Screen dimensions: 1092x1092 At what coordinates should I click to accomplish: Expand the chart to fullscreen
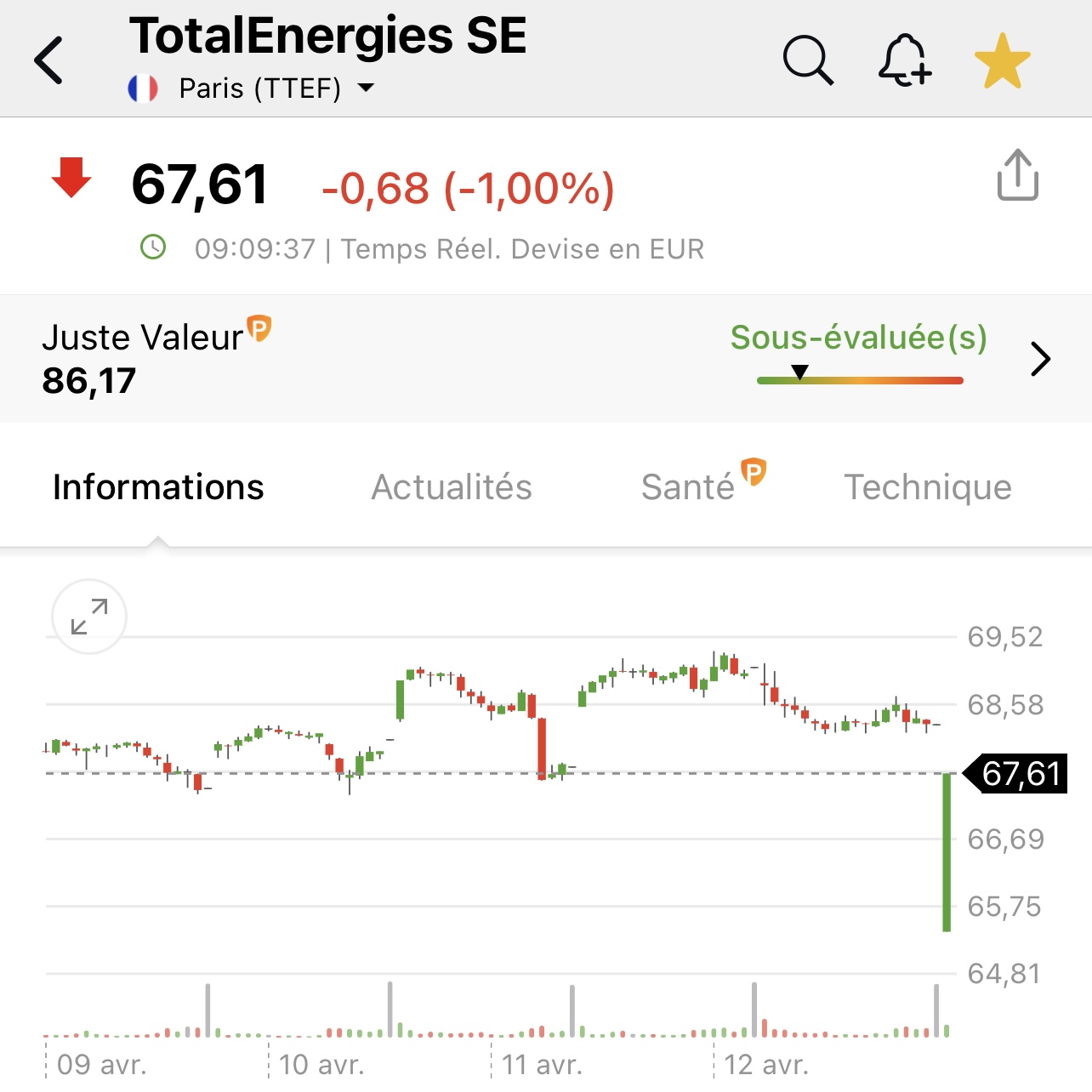pos(89,617)
